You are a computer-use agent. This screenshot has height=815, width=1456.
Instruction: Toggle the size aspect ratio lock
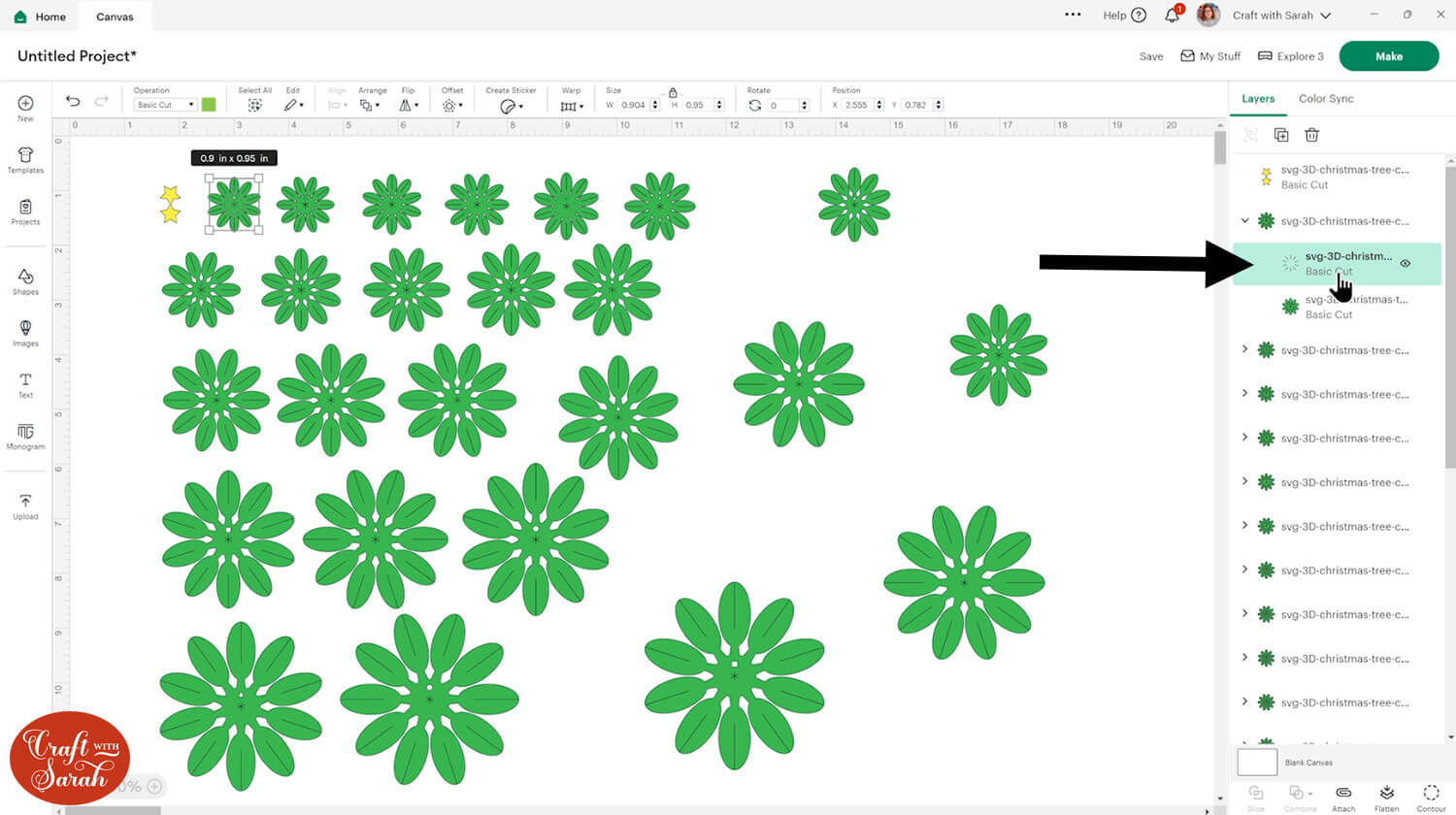(x=673, y=92)
